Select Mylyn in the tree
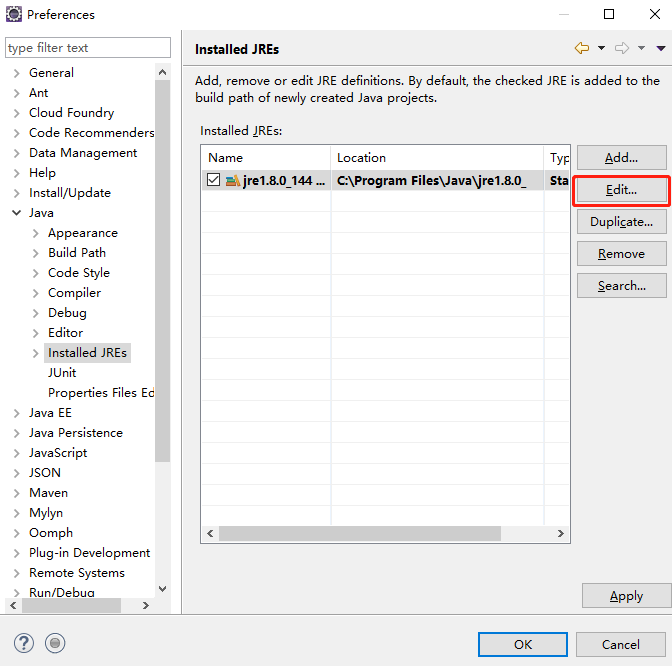This screenshot has width=672, height=666. click(x=46, y=513)
